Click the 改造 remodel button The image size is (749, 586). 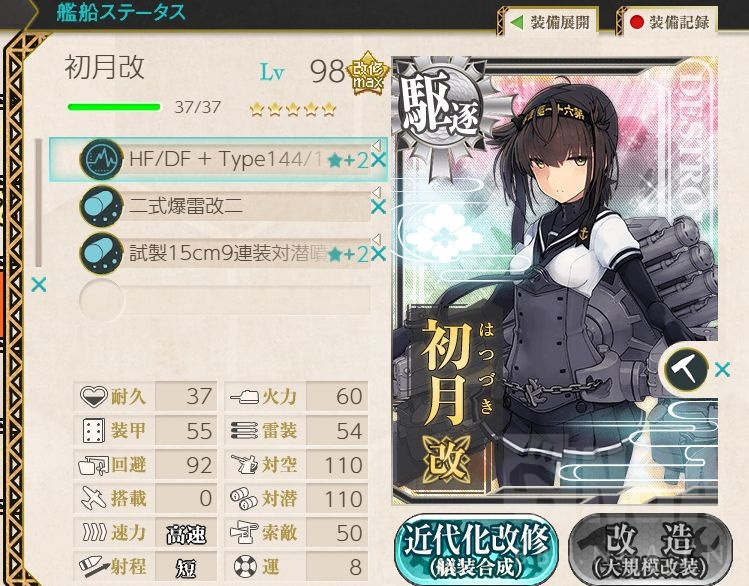pos(650,549)
